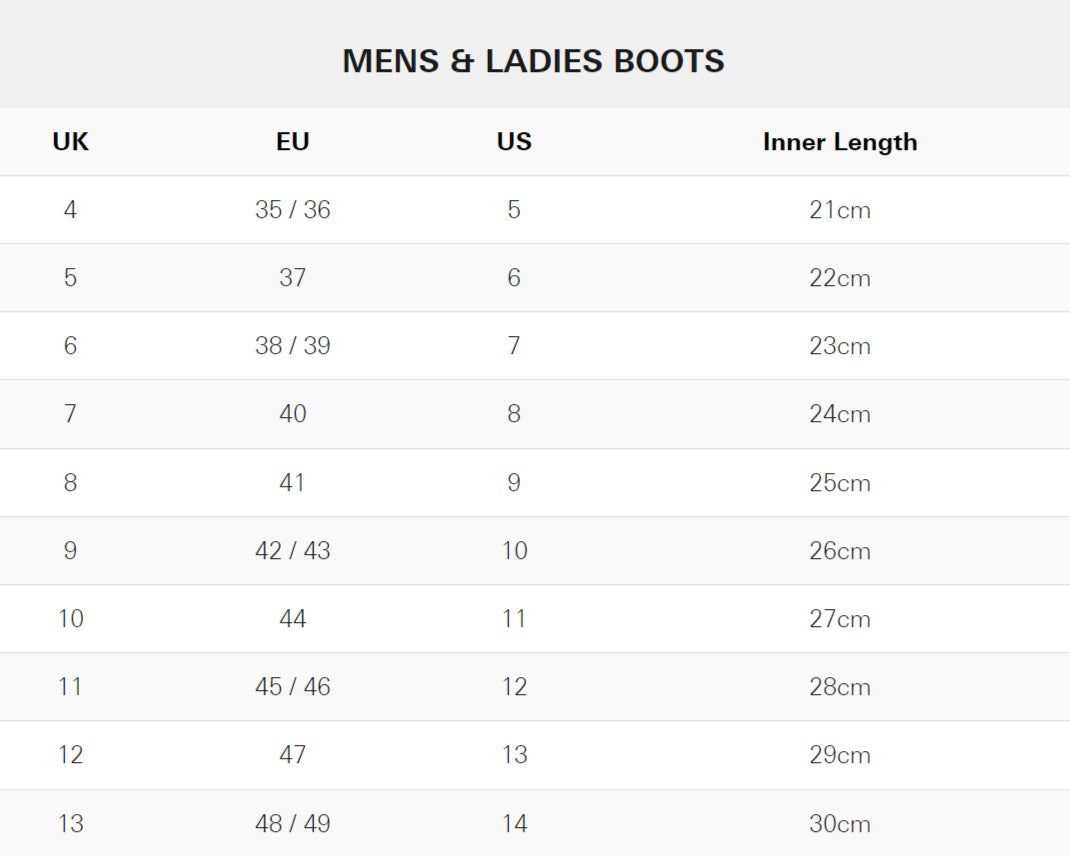Image resolution: width=1070 pixels, height=856 pixels.
Task: Select the EU column header
Action: click(292, 142)
